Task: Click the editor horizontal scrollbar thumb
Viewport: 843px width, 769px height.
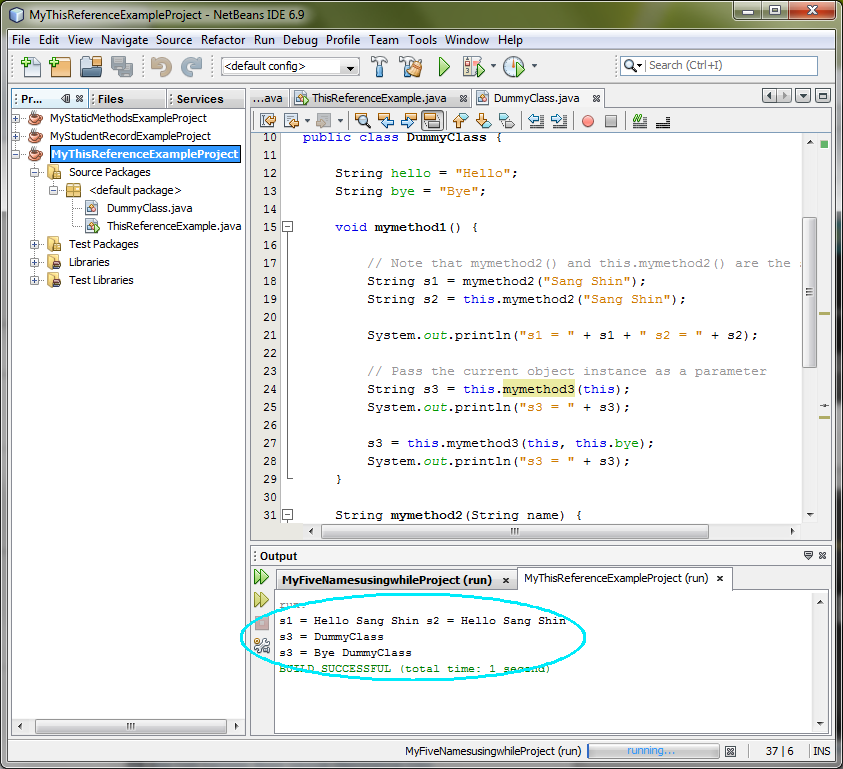Action: coord(515,531)
